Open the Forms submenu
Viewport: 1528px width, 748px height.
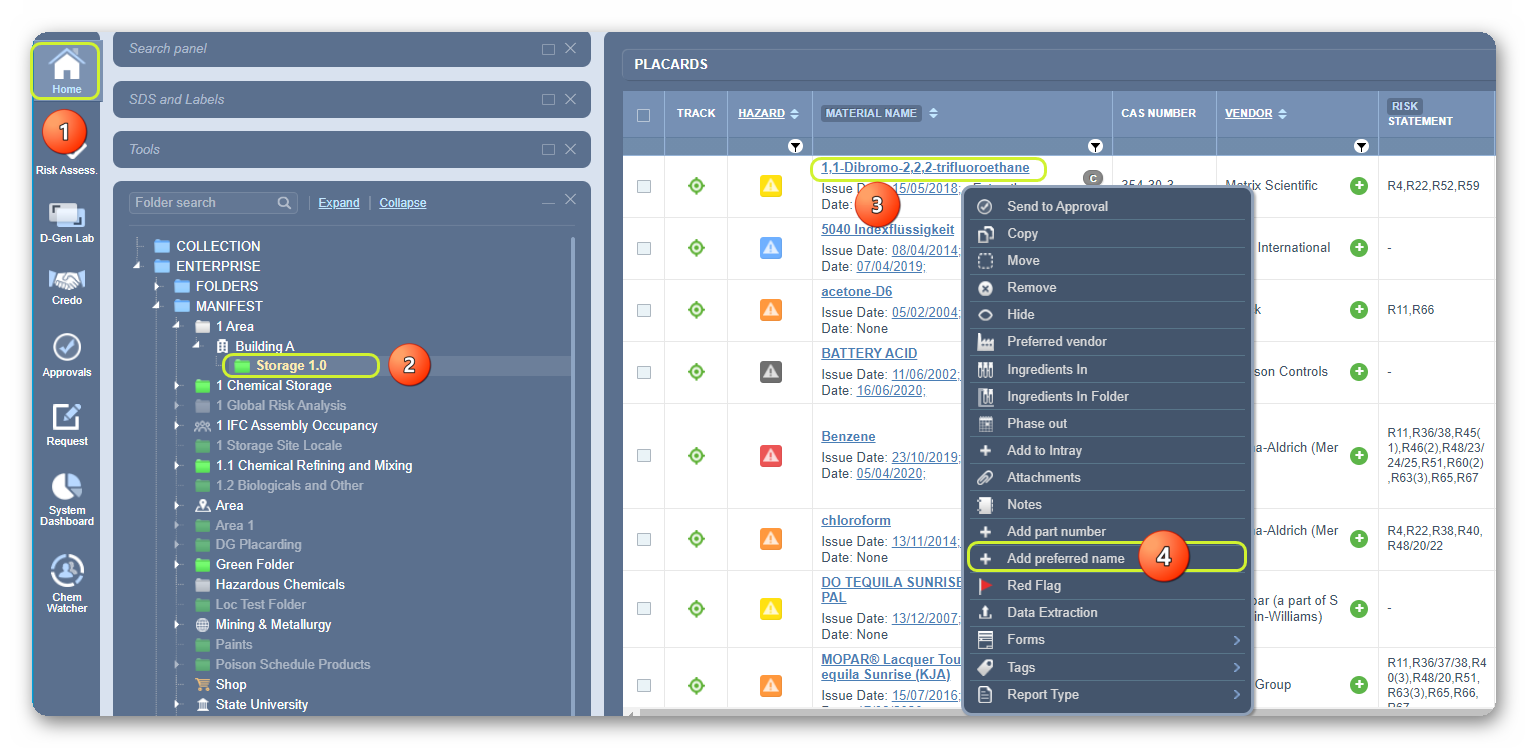pos(1108,639)
